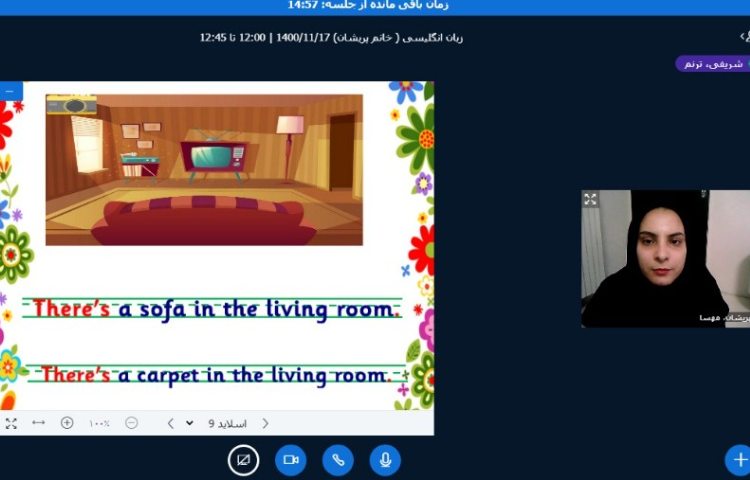Click the phone audio button
This screenshot has width=750, height=480.
(x=338, y=459)
